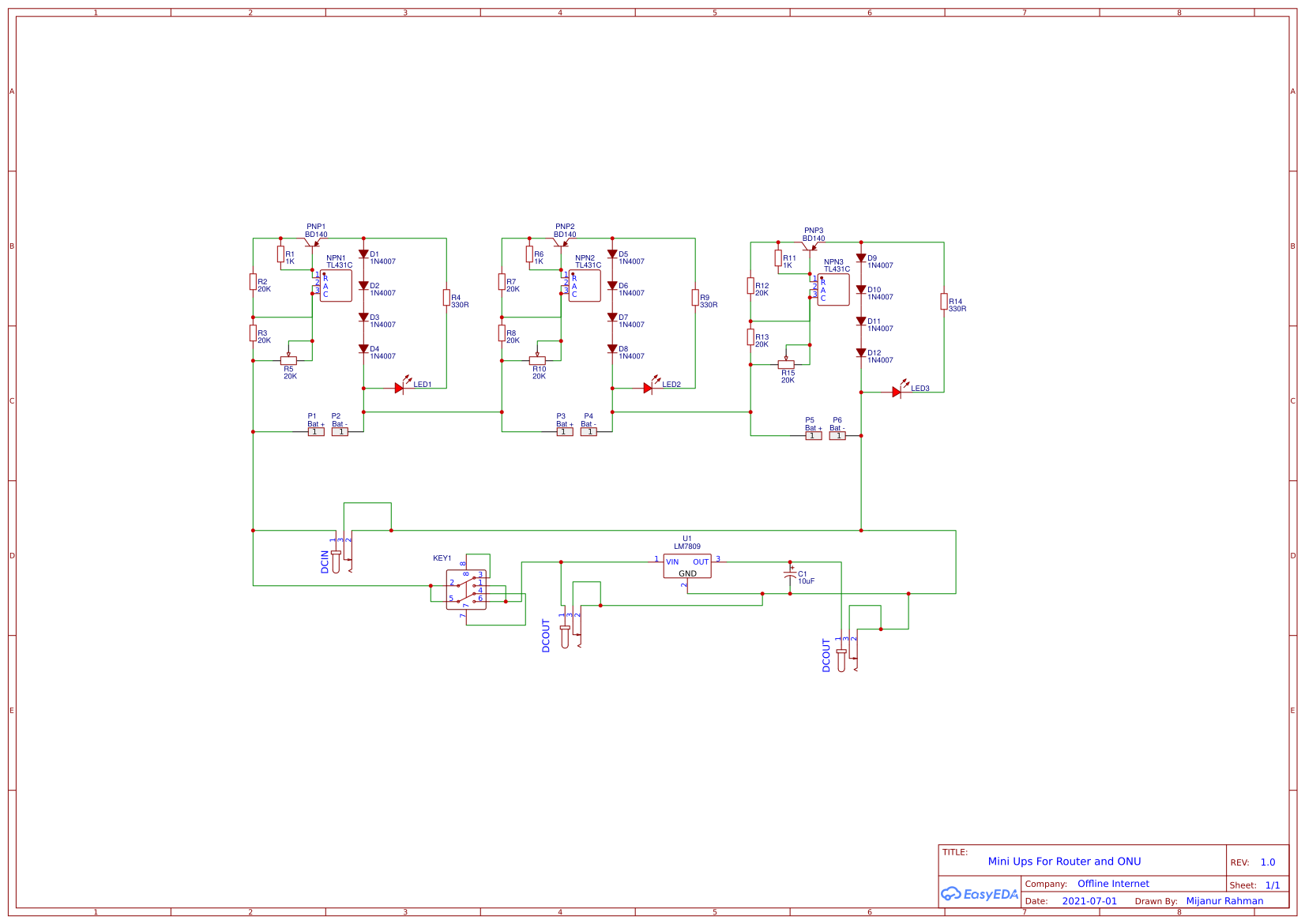Image resolution: width=1305 pixels, height=924 pixels.
Task: Select the REV 1.0 revision value
Action: (1267, 862)
